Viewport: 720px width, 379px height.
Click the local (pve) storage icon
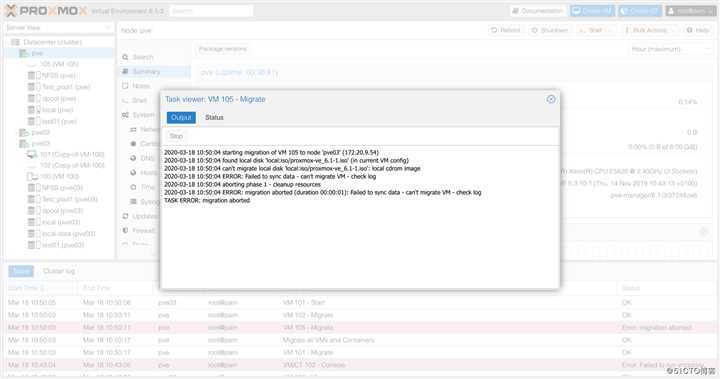coord(35,110)
